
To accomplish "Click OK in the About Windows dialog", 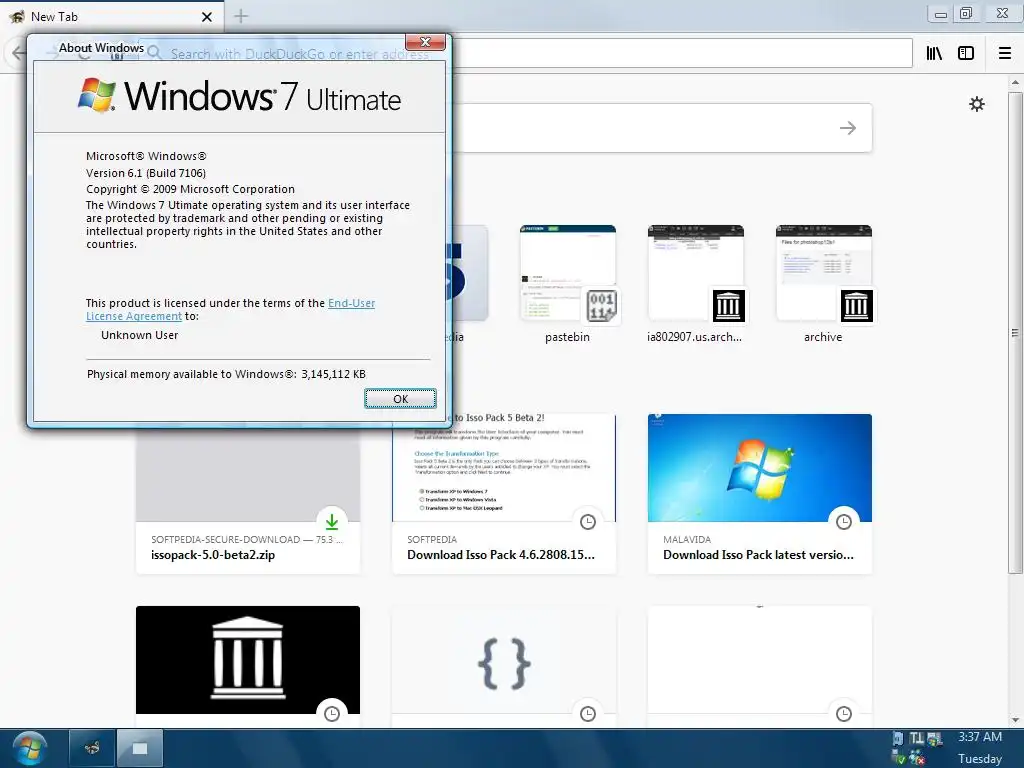I will point(400,398).
